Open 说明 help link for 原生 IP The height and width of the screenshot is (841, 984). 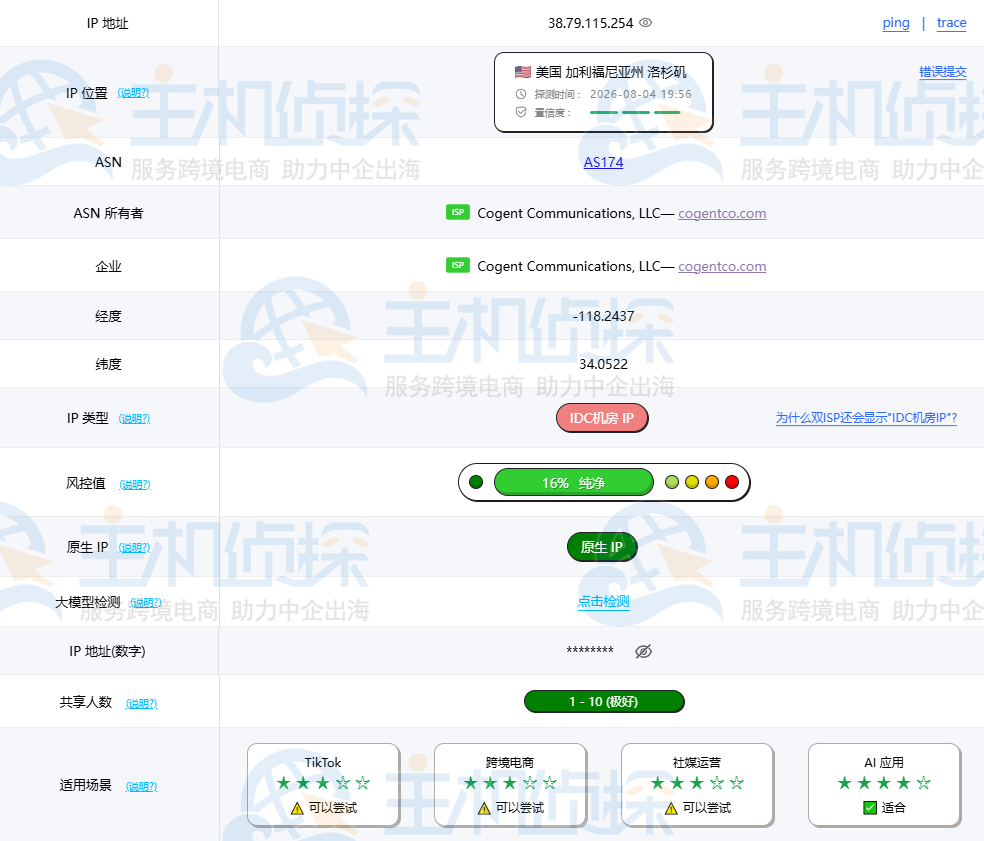[134, 547]
